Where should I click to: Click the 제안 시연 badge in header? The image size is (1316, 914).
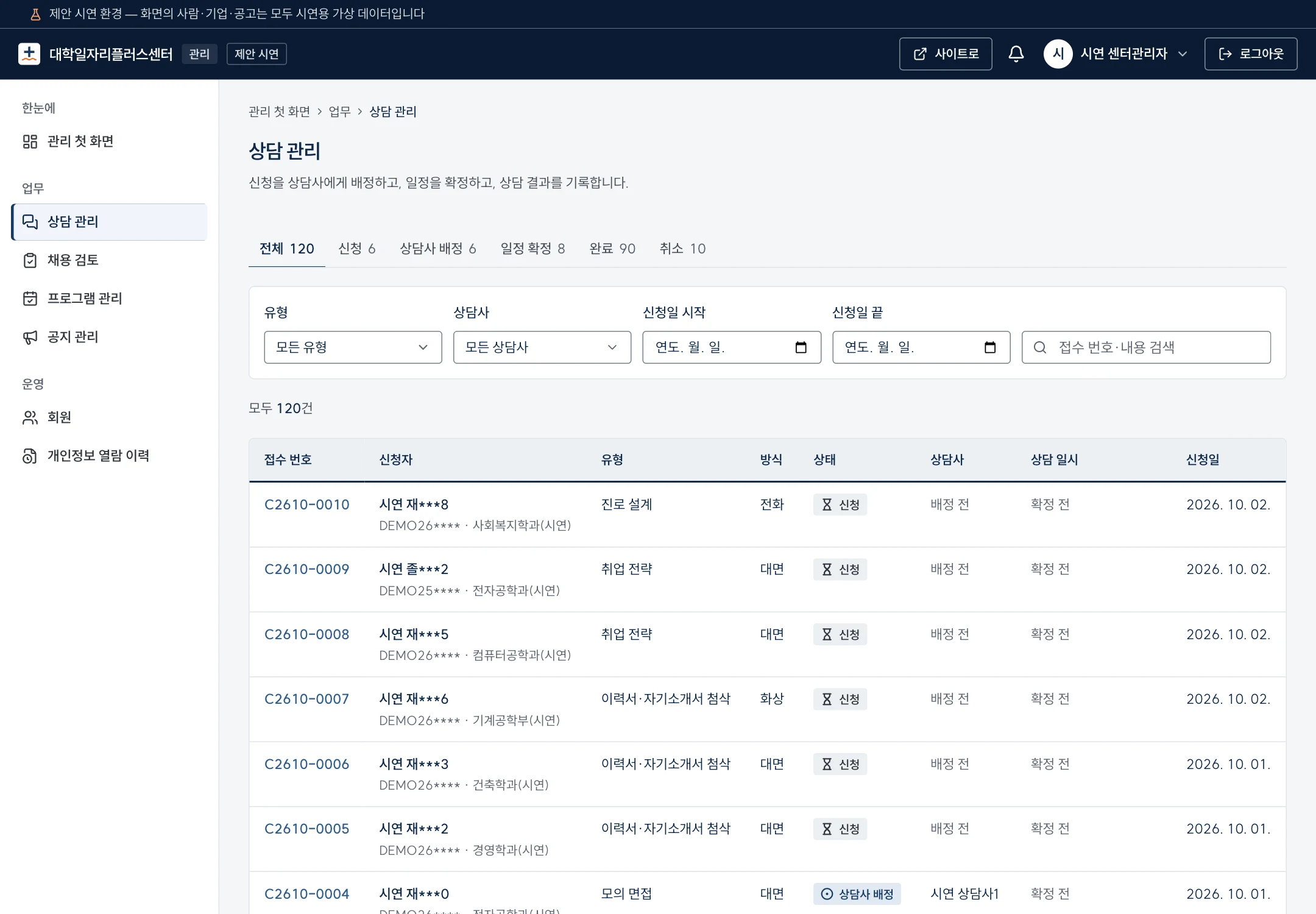[256, 54]
